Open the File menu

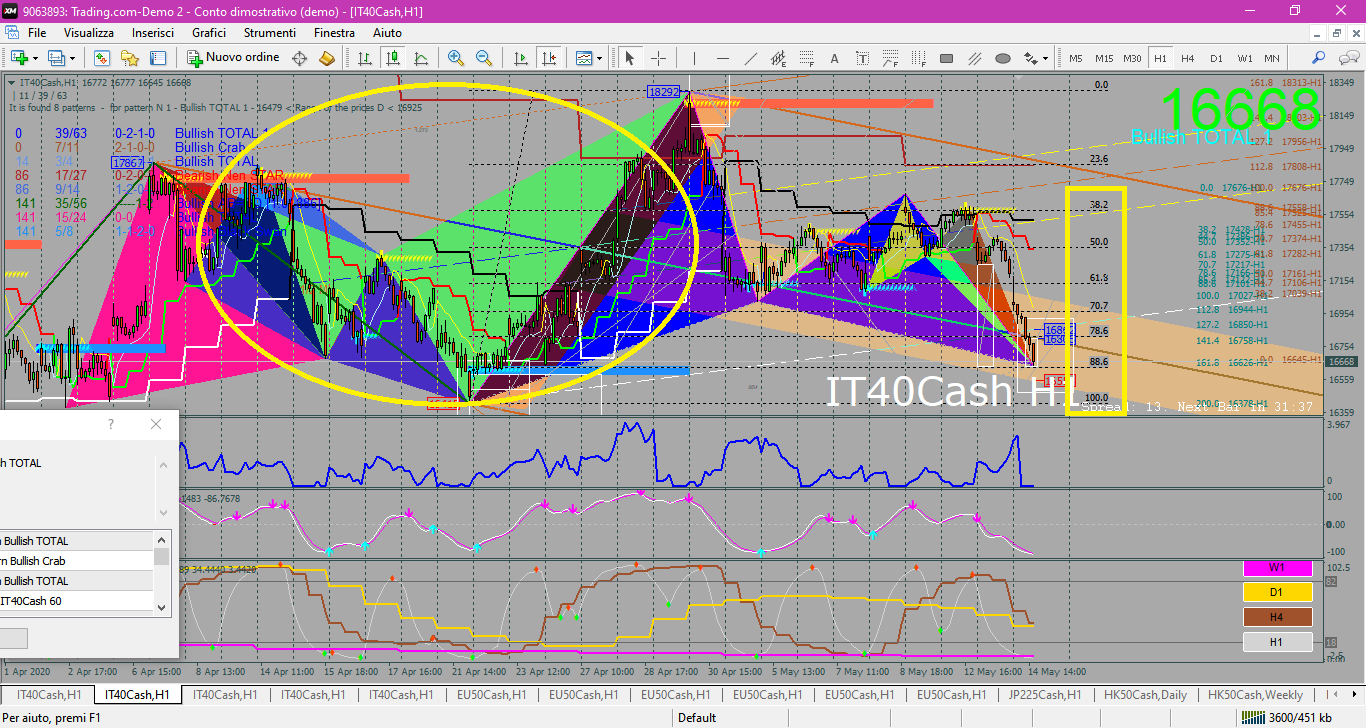(x=37, y=33)
